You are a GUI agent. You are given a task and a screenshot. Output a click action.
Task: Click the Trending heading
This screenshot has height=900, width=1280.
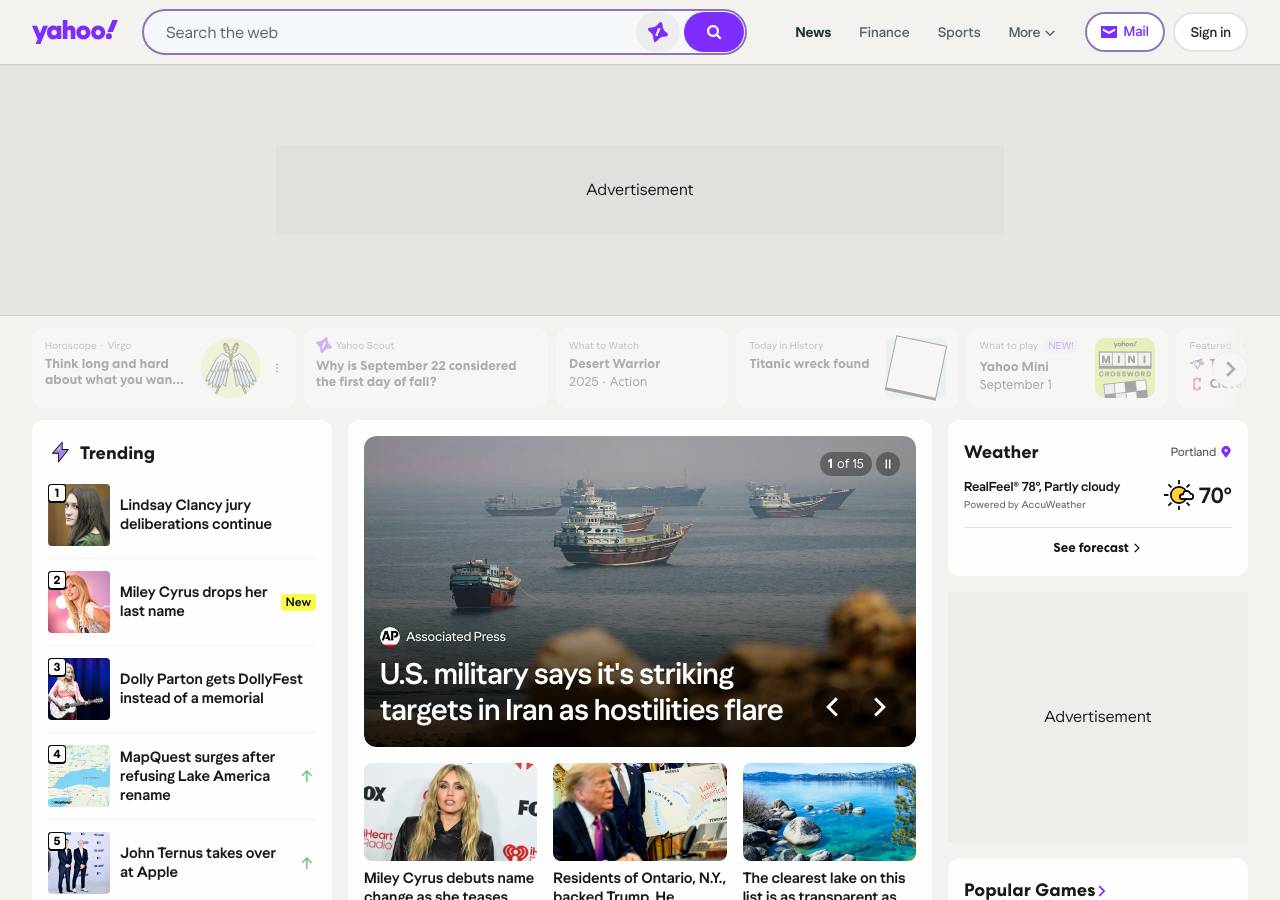[x=117, y=453]
